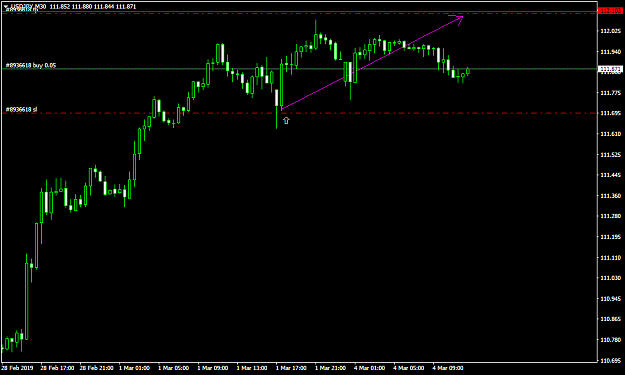Click the 111.445 price axis label
Image resolution: width=625 pixels, height=375 pixels.
[610, 175]
